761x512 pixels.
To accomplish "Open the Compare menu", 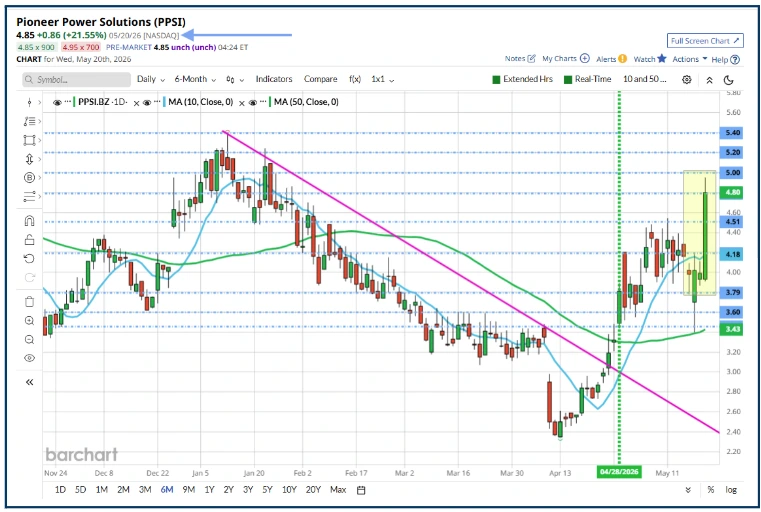I will tap(320, 79).
